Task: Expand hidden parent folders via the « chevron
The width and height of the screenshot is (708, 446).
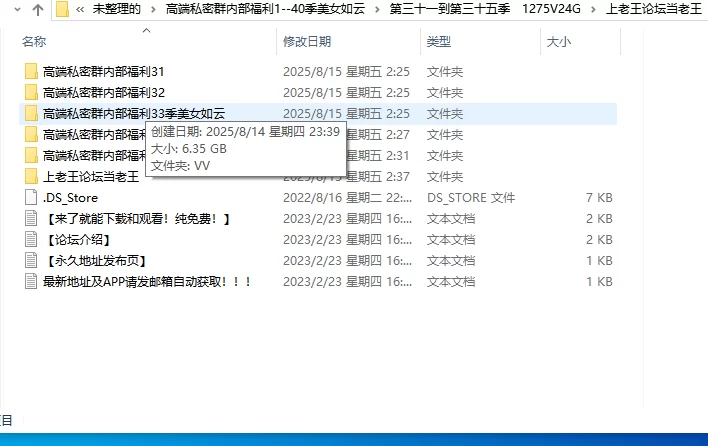Action: [80, 11]
